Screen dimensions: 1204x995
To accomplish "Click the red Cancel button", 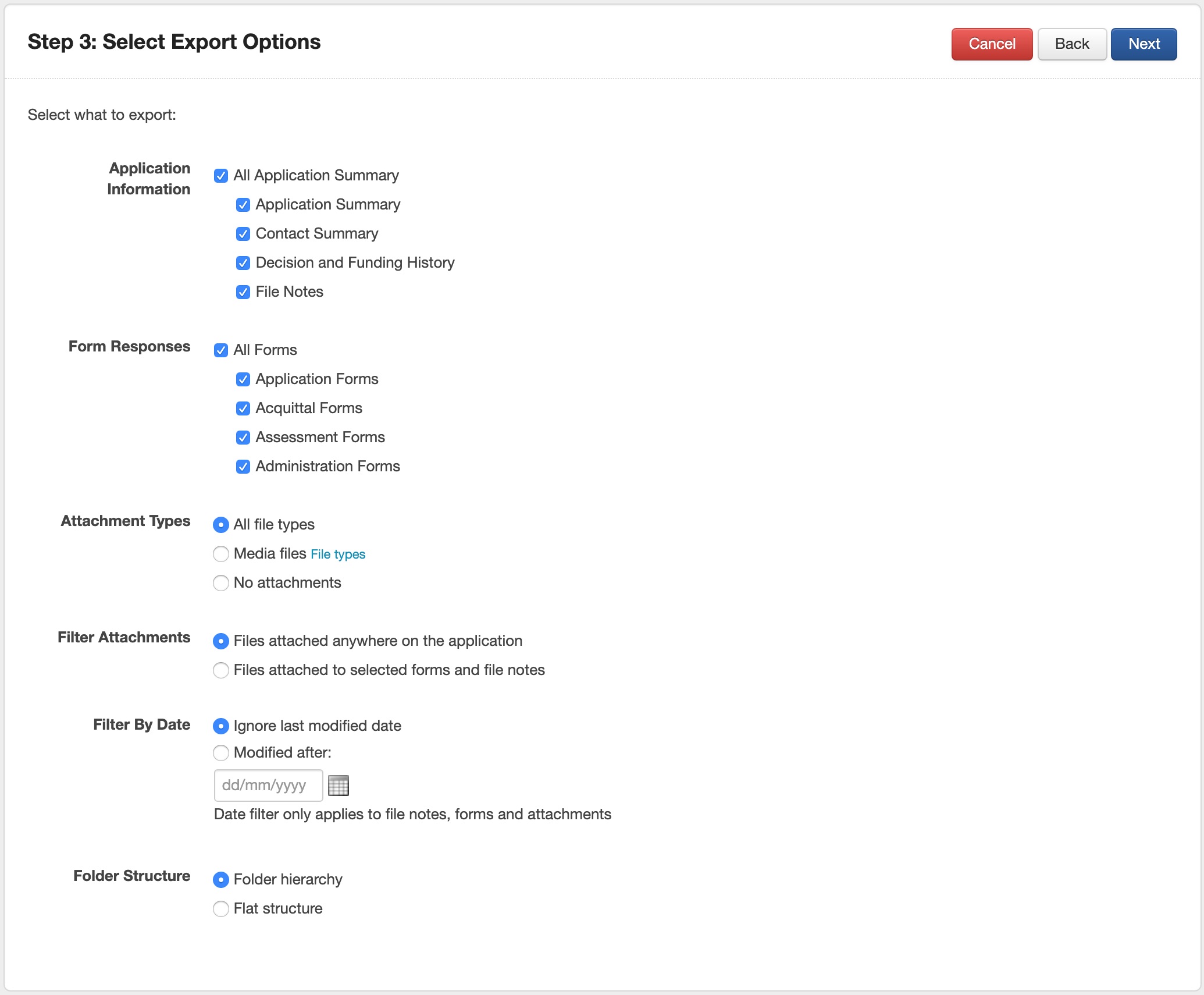I will (992, 44).
